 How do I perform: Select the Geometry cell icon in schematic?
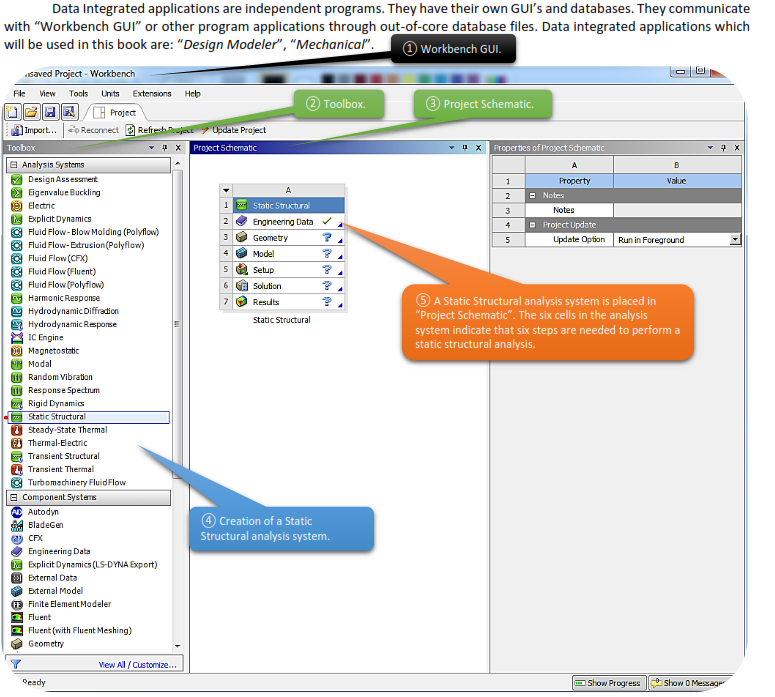[x=241, y=238]
